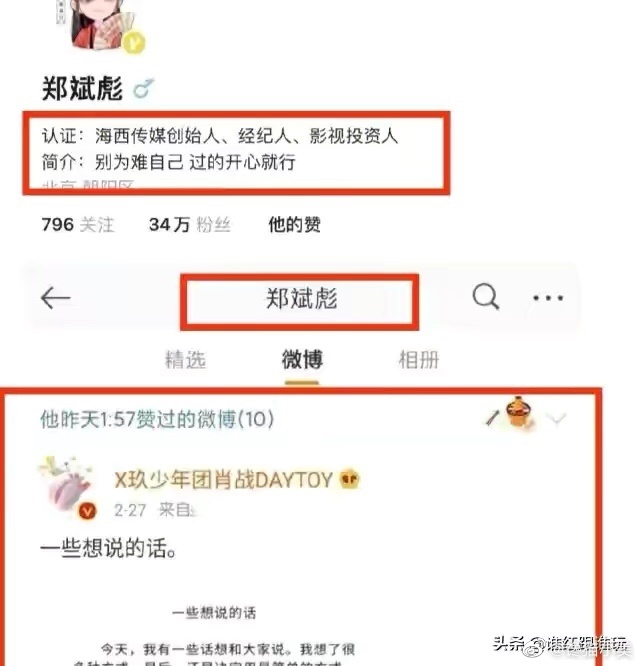The image size is (640, 666).
Task: Open search with the magnifier icon
Action: [485, 296]
